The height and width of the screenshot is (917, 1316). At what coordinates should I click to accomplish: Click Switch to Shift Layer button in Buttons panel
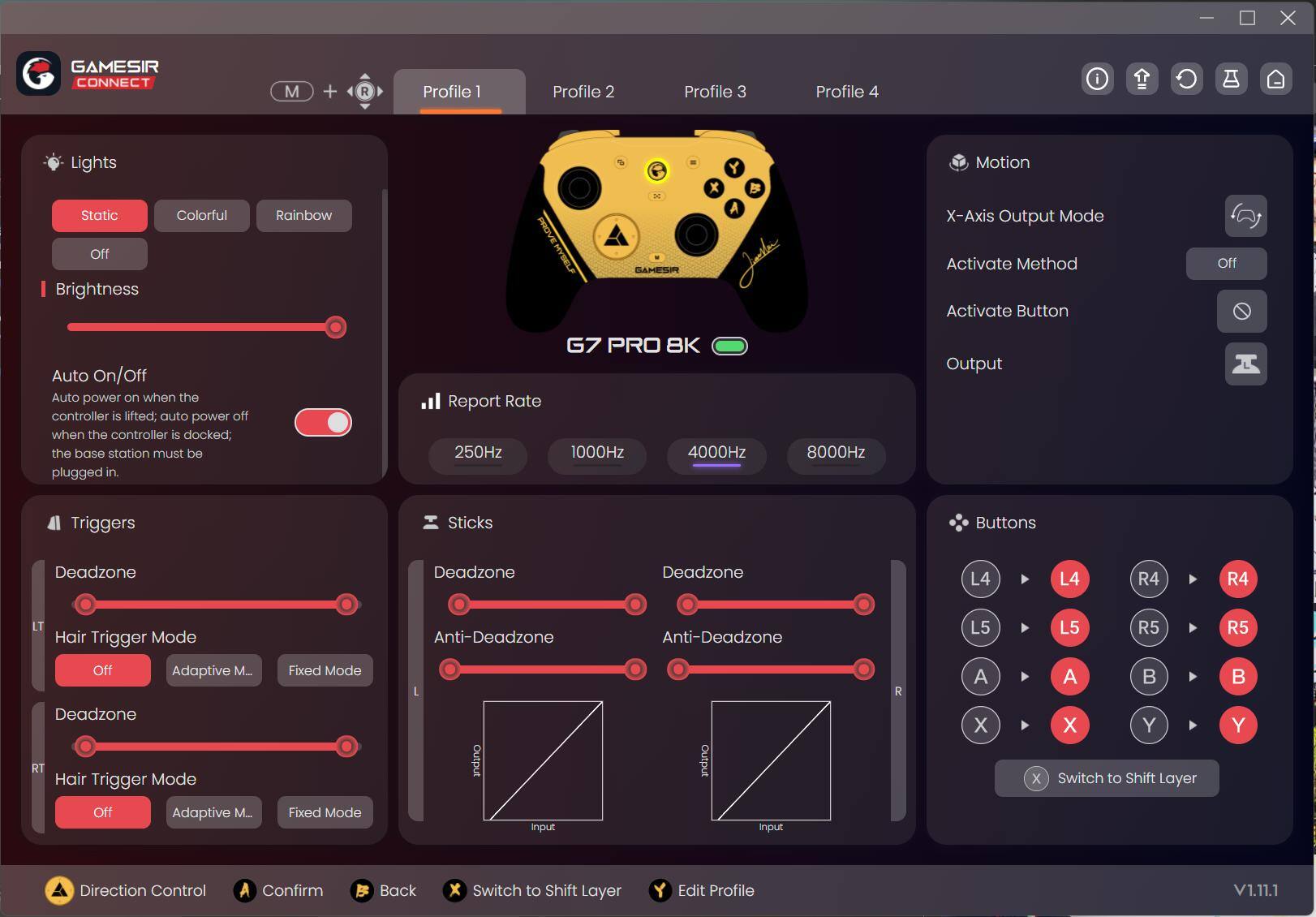coord(1107,778)
